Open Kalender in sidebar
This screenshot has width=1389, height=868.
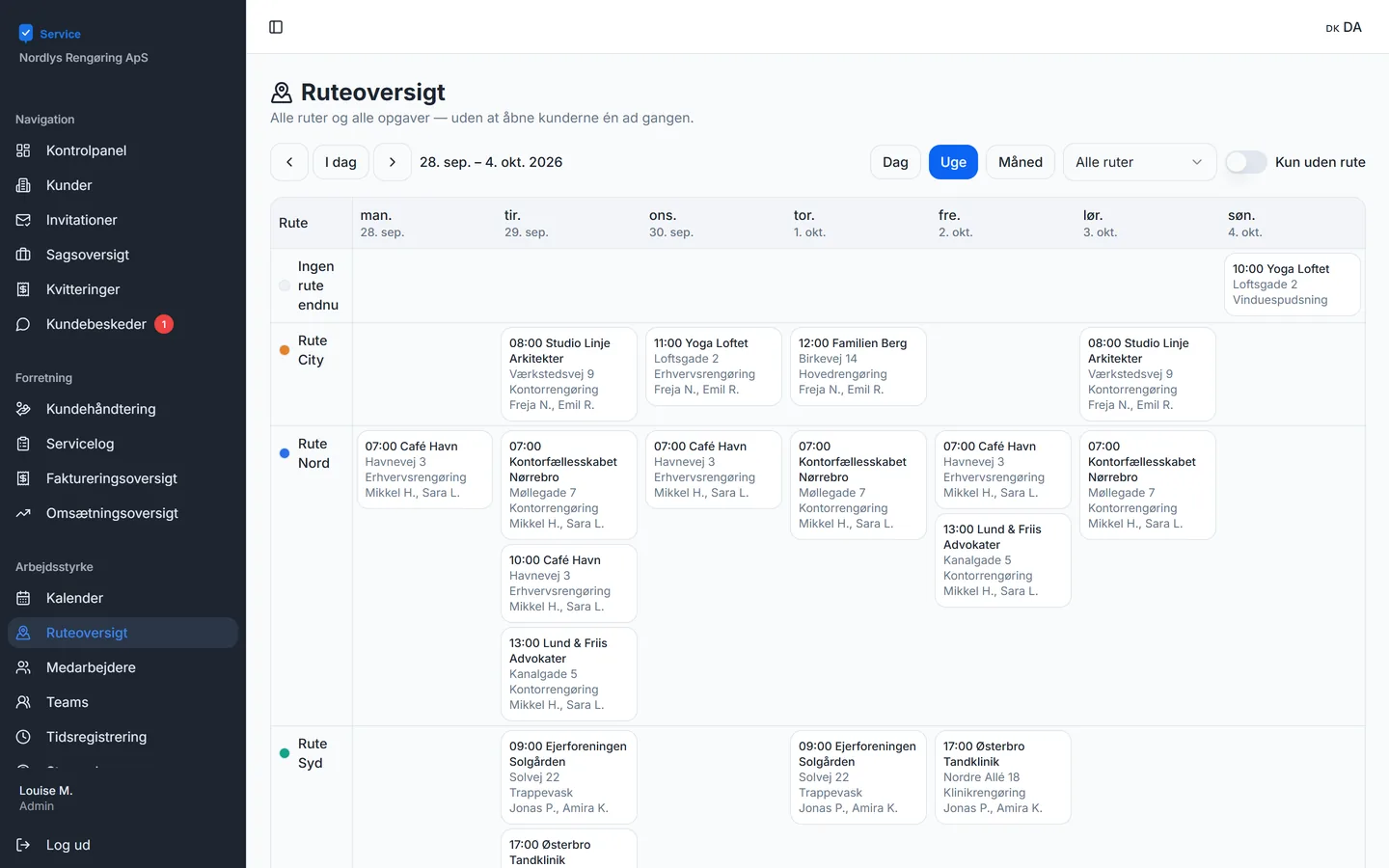[123, 598]
